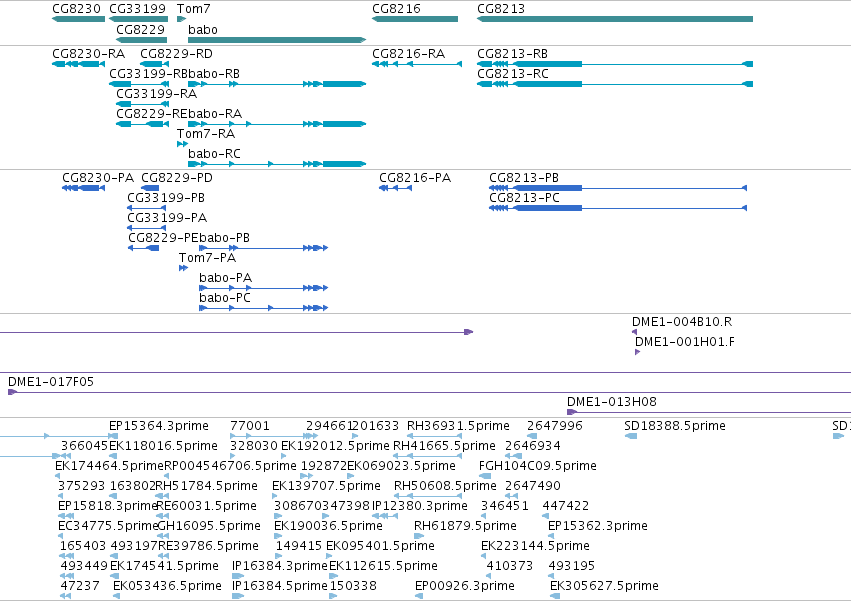Select the long CG8213 gene bar
The width and height of the screenshot is (851, 601).
coord(615,19)
